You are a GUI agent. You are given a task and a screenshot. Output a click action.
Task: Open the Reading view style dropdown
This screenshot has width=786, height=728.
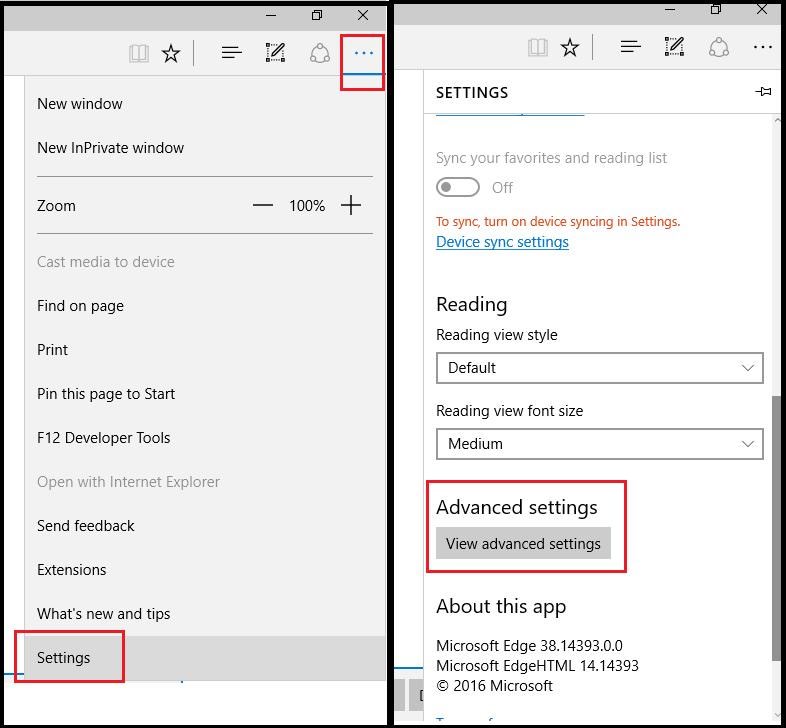point(600,368)
